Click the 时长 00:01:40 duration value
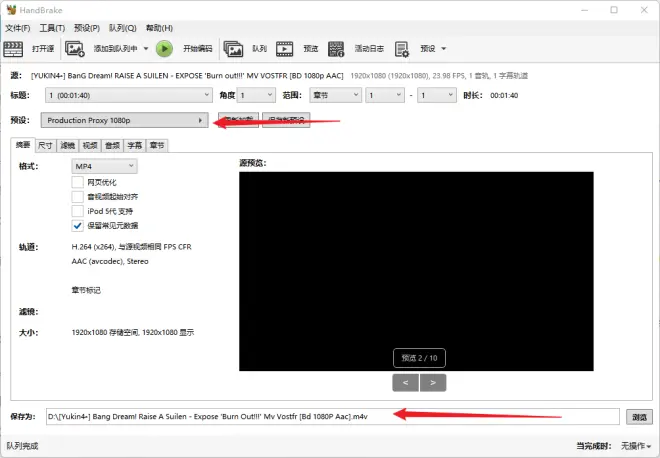The height and width of the screenshot is (458, 660). (x=504, y=96)
